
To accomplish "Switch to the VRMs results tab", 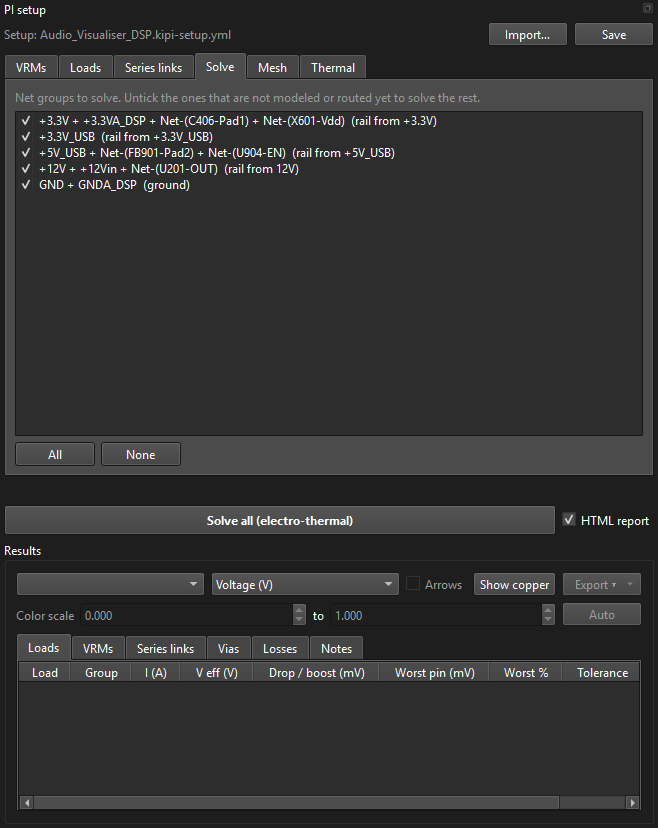I will pos(98,648).
